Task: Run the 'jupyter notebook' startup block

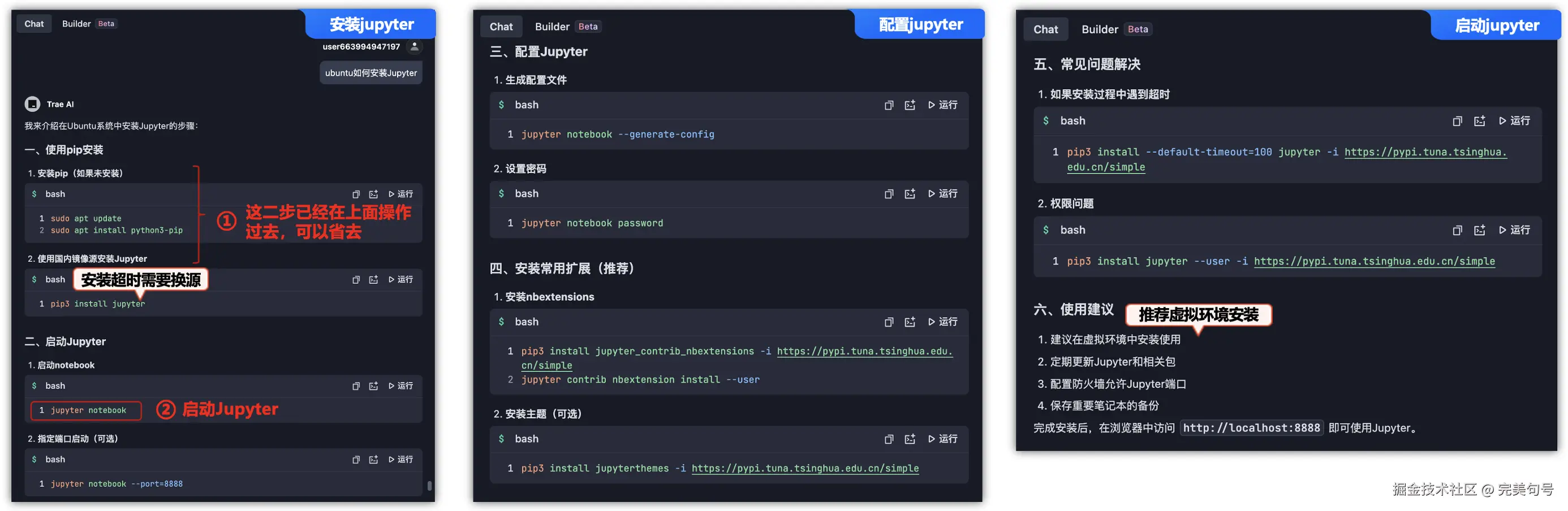Action: pyautogui.click(x=400, y=386)
